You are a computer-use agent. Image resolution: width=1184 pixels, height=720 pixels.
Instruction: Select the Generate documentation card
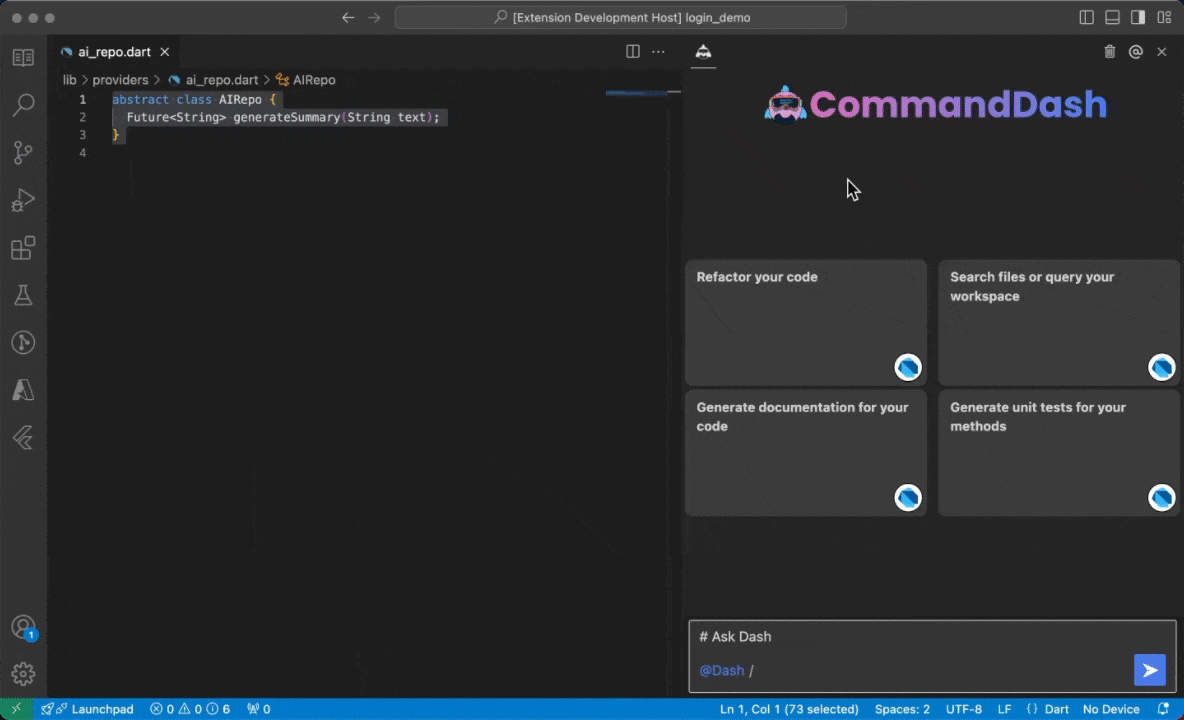[806, 454]
